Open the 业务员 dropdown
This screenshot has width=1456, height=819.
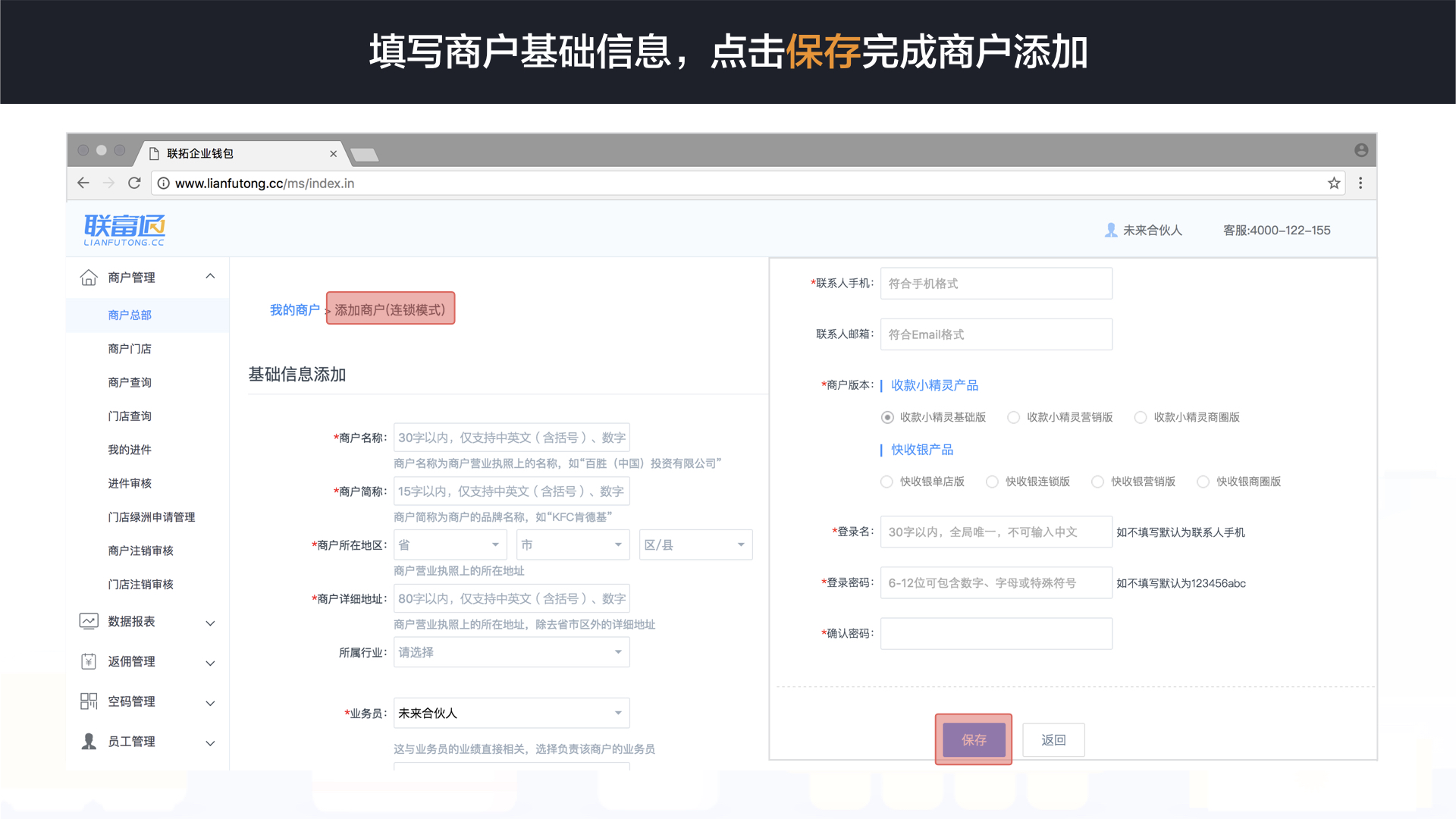pyautogui.click(x=512, y=713)
